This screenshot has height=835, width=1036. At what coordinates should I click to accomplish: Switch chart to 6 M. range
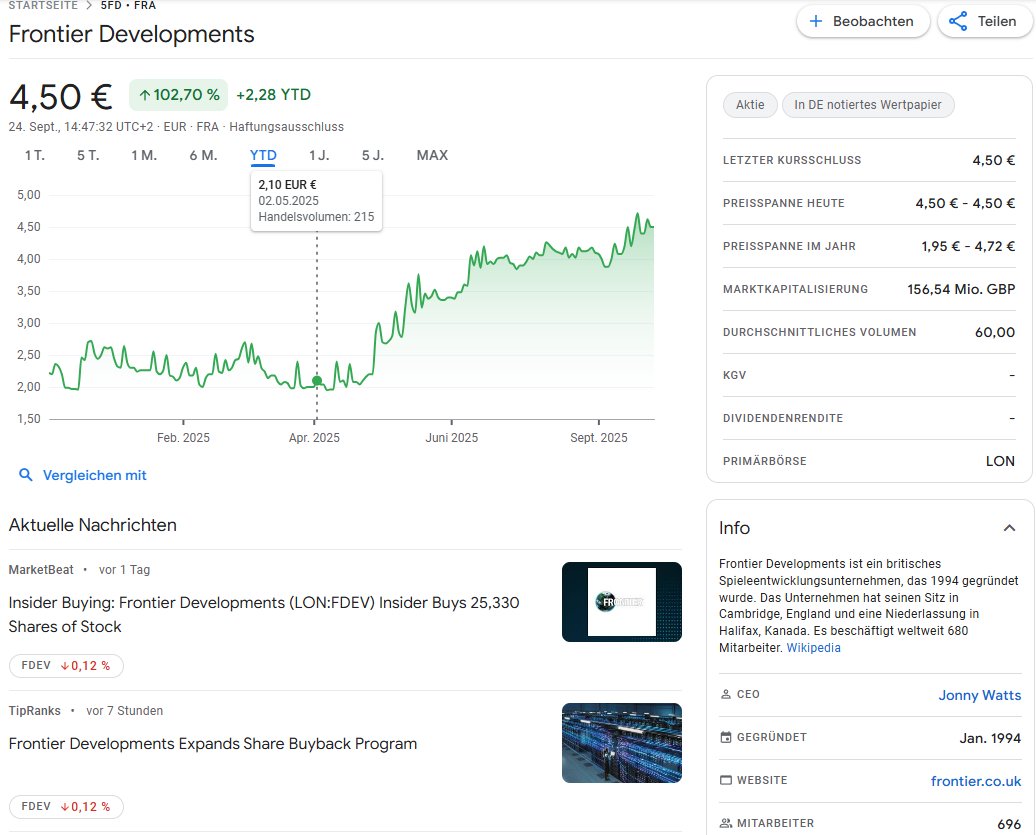click(x=204, y=155)
